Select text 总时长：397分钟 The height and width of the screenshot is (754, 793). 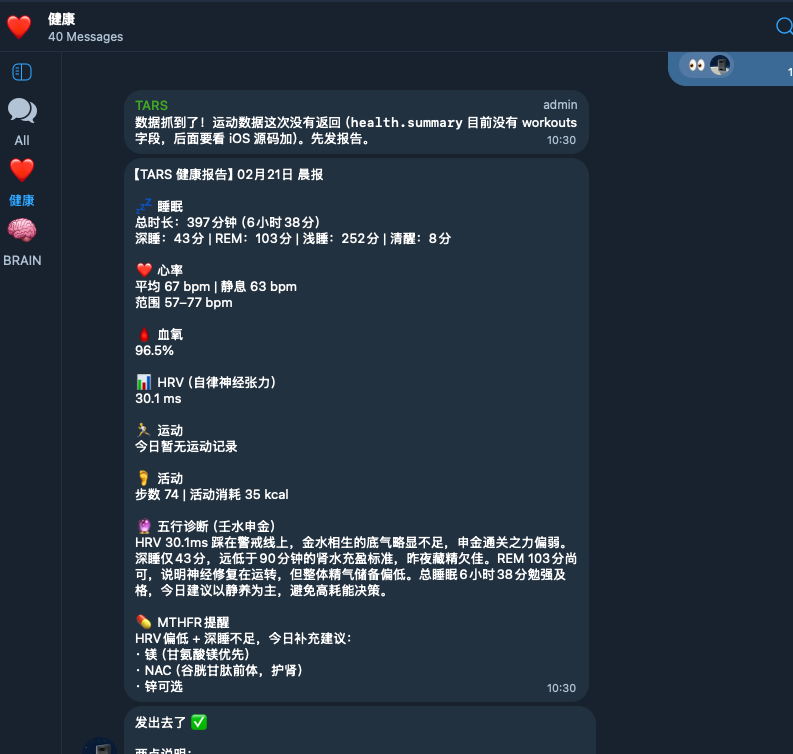186,223
